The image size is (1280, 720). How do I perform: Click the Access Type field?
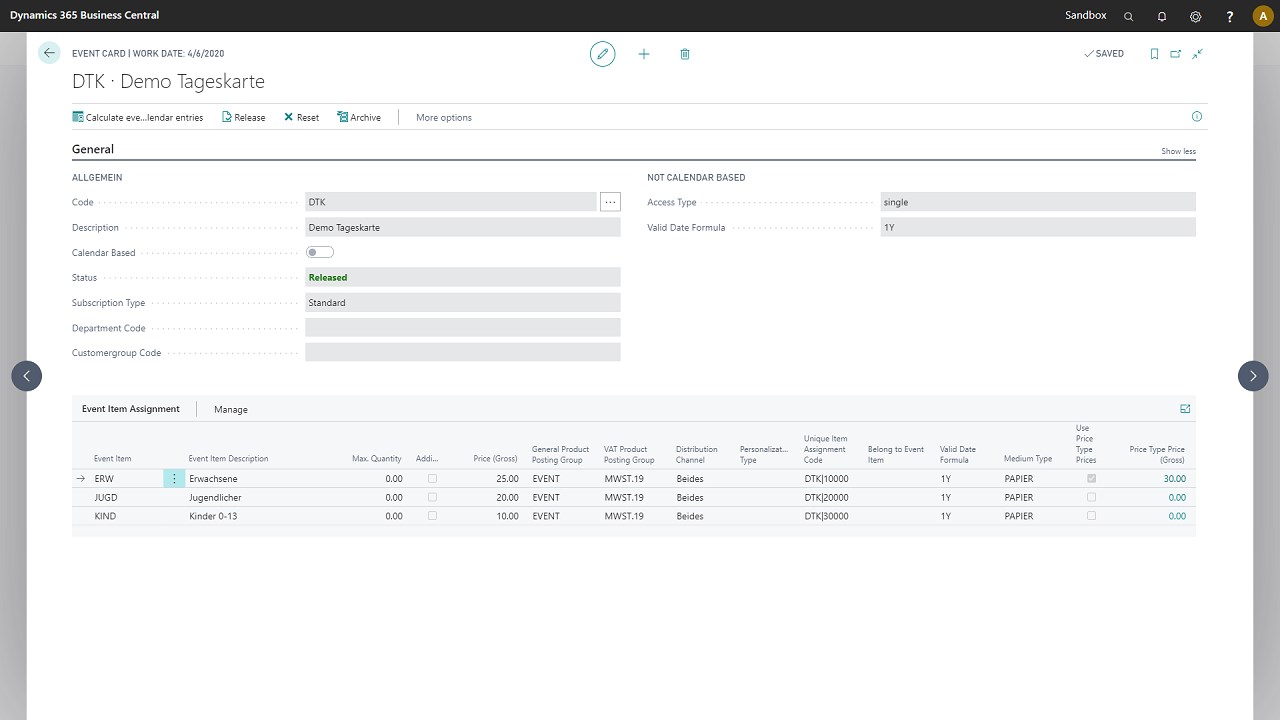pos(1038,202)
